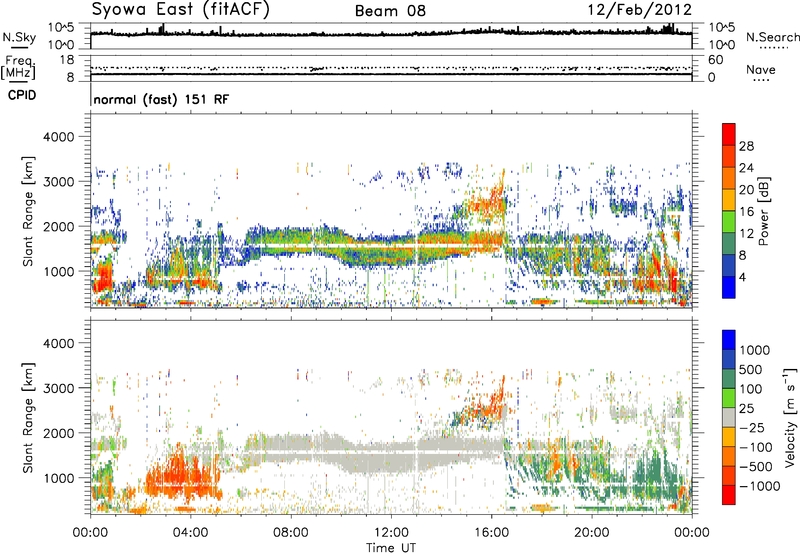800x554 pixels.
Task: Click the "20:00" time tick label
Action: [591, 533]
